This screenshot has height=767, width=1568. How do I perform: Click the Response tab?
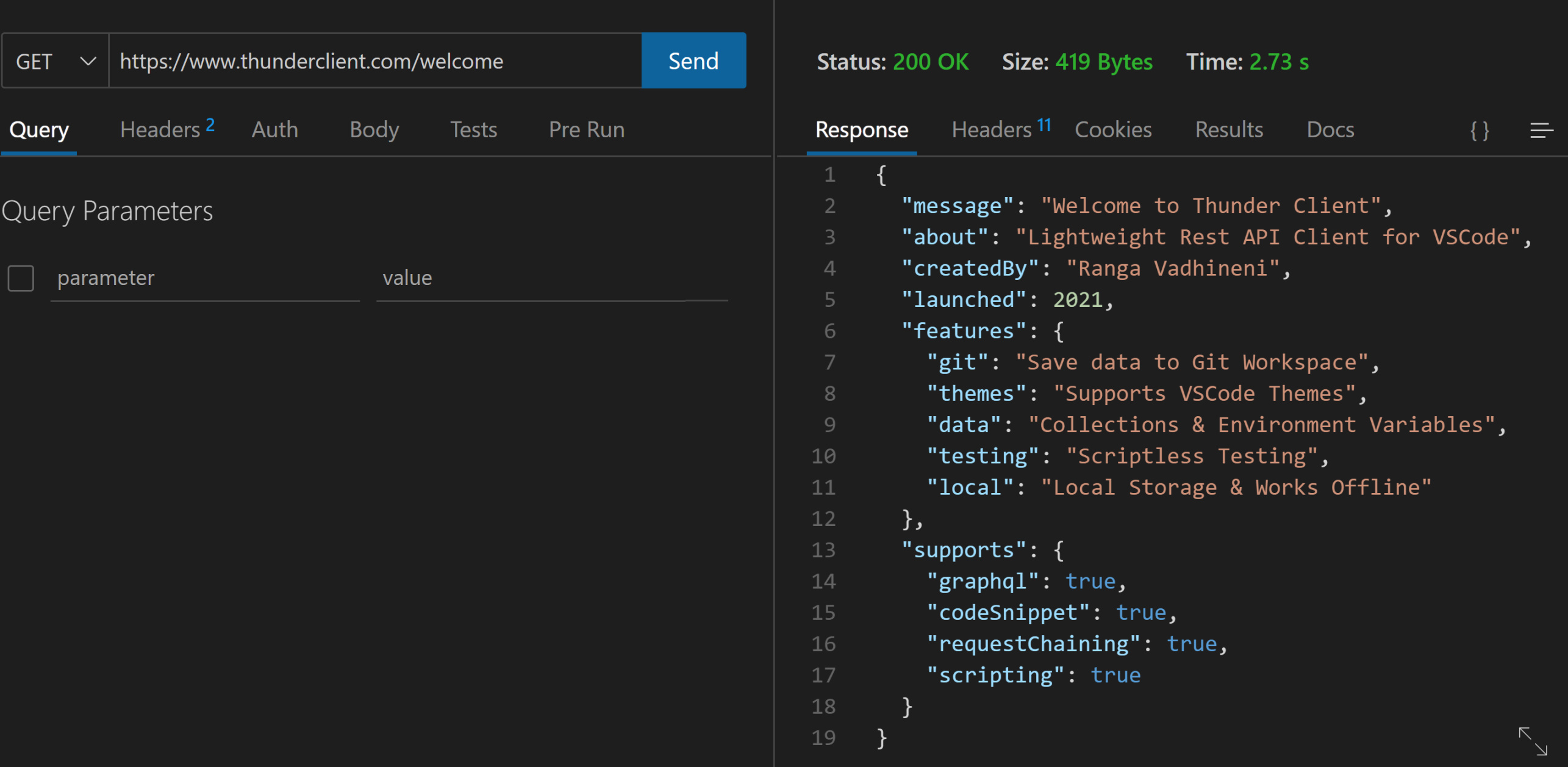(861, 130)
